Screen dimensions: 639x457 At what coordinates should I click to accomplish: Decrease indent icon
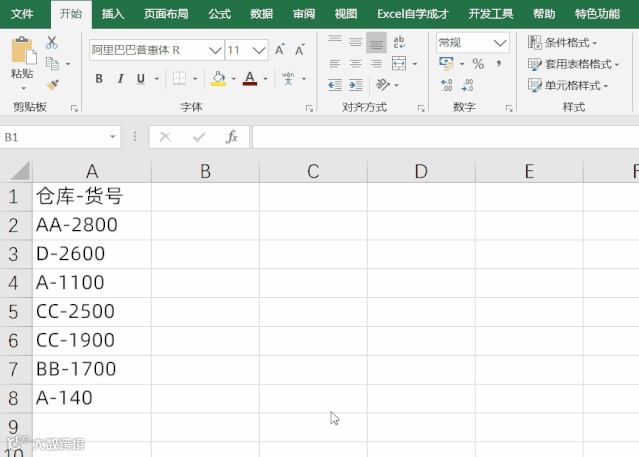pyautogui.click(x=335, y=85)
